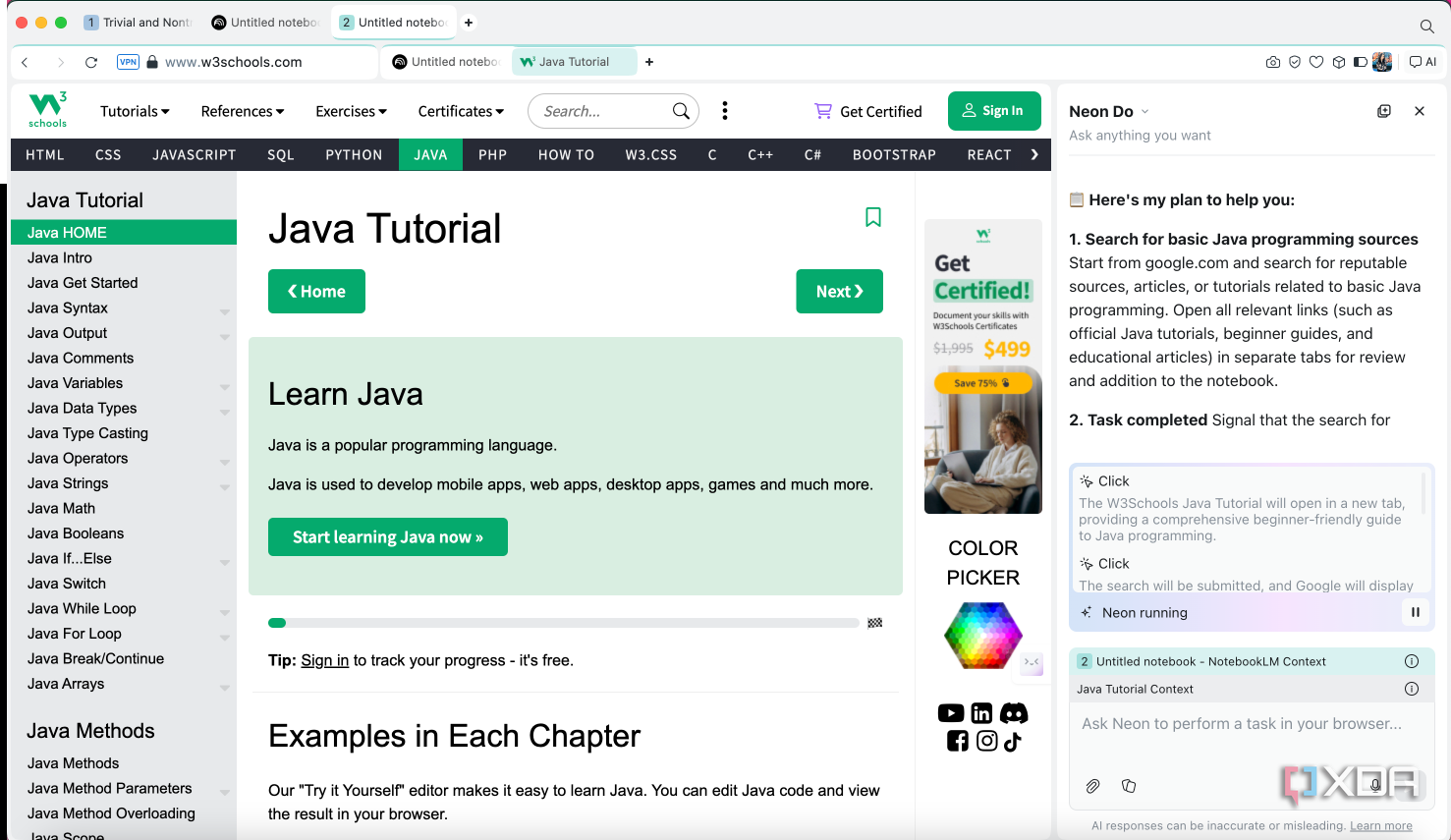Click the heart bookmarks icon in address bar

pyautogui.click(x=1316, y=62)
